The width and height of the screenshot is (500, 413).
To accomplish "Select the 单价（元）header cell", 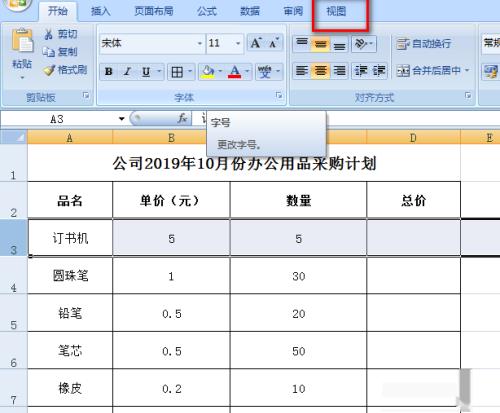I will pos(171,200).
